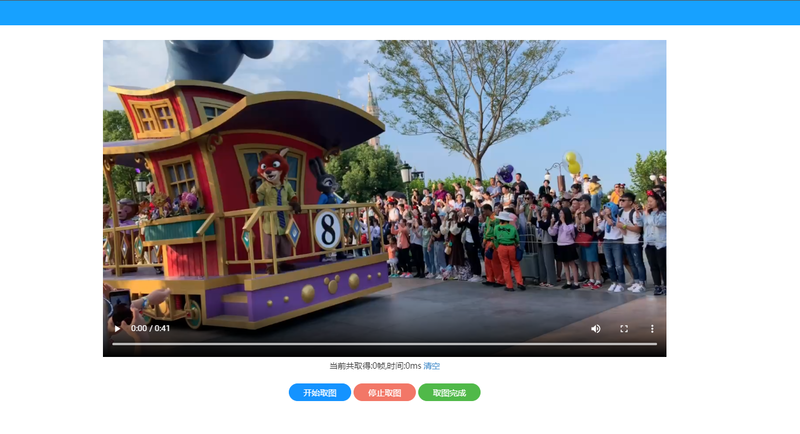Click the 清空 link
This screenshot has width=800, height=434.
tap(432, 366)
